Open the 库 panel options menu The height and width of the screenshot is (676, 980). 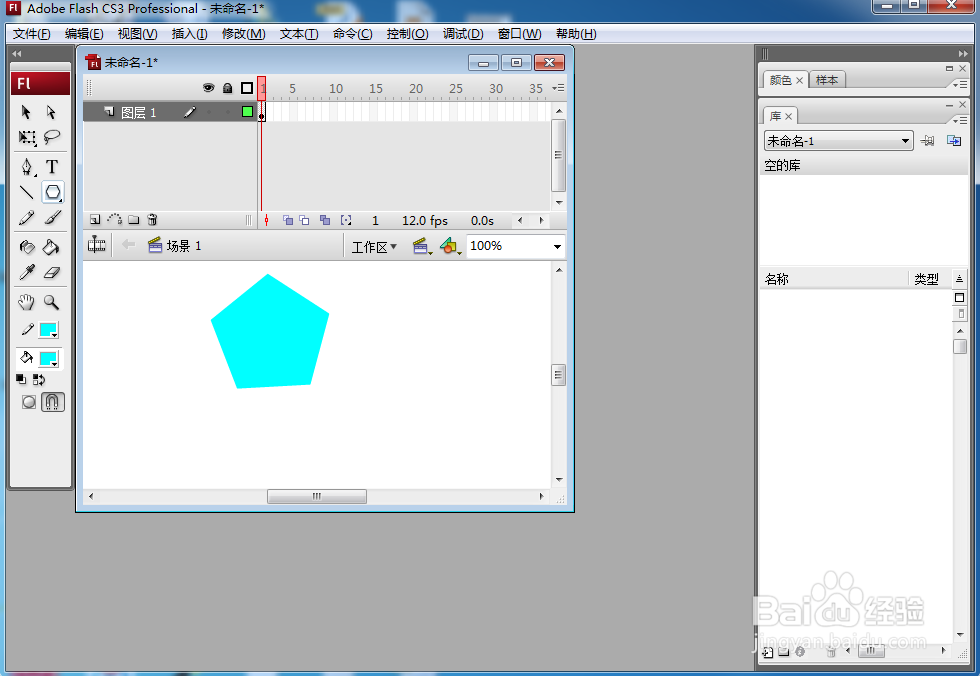pos(960,119)
